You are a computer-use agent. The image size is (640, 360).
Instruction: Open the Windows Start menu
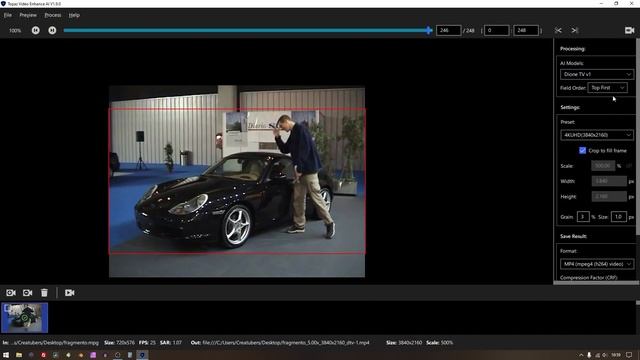click(x=6, y=355)
